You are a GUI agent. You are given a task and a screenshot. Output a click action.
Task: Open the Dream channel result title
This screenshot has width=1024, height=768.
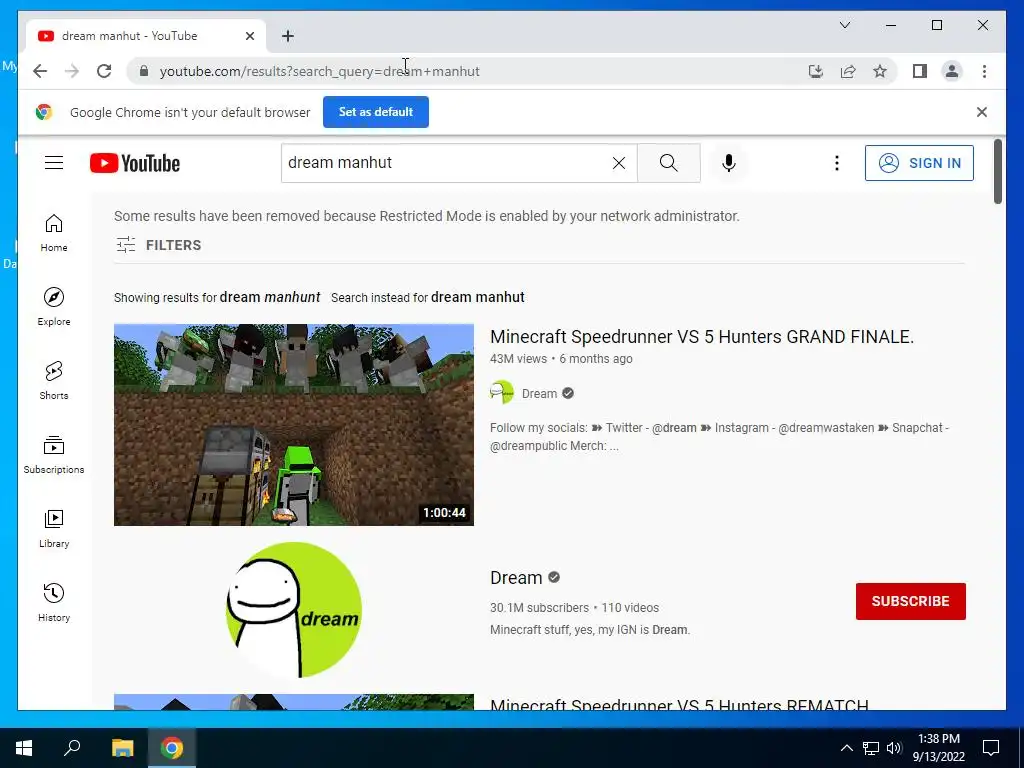click(x=516, y=578)
